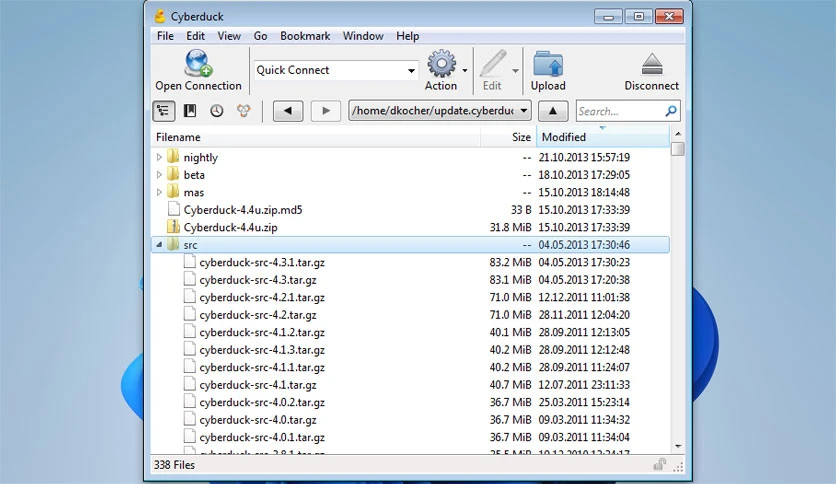The image size is (836, 484).
Task: Click the Cyberduck title bar duck icon
Action: [x=159, y=16]
